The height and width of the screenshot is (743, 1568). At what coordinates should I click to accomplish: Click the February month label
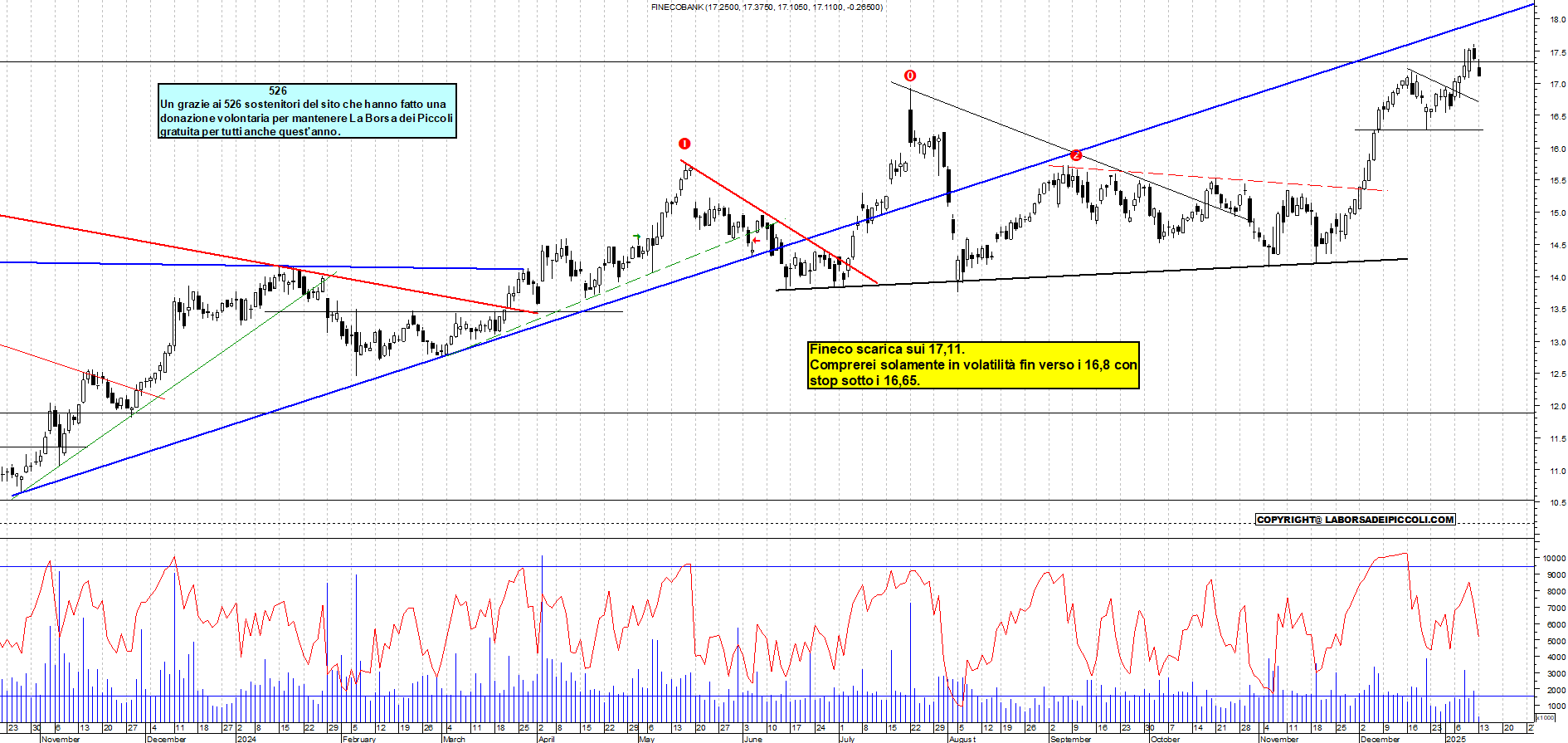[359, 739]
